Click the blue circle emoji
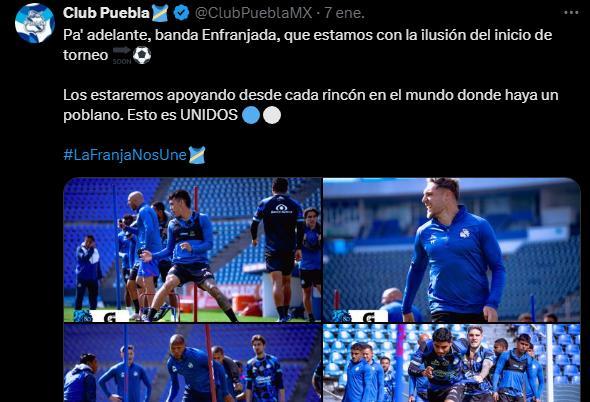 pos(251,115)
